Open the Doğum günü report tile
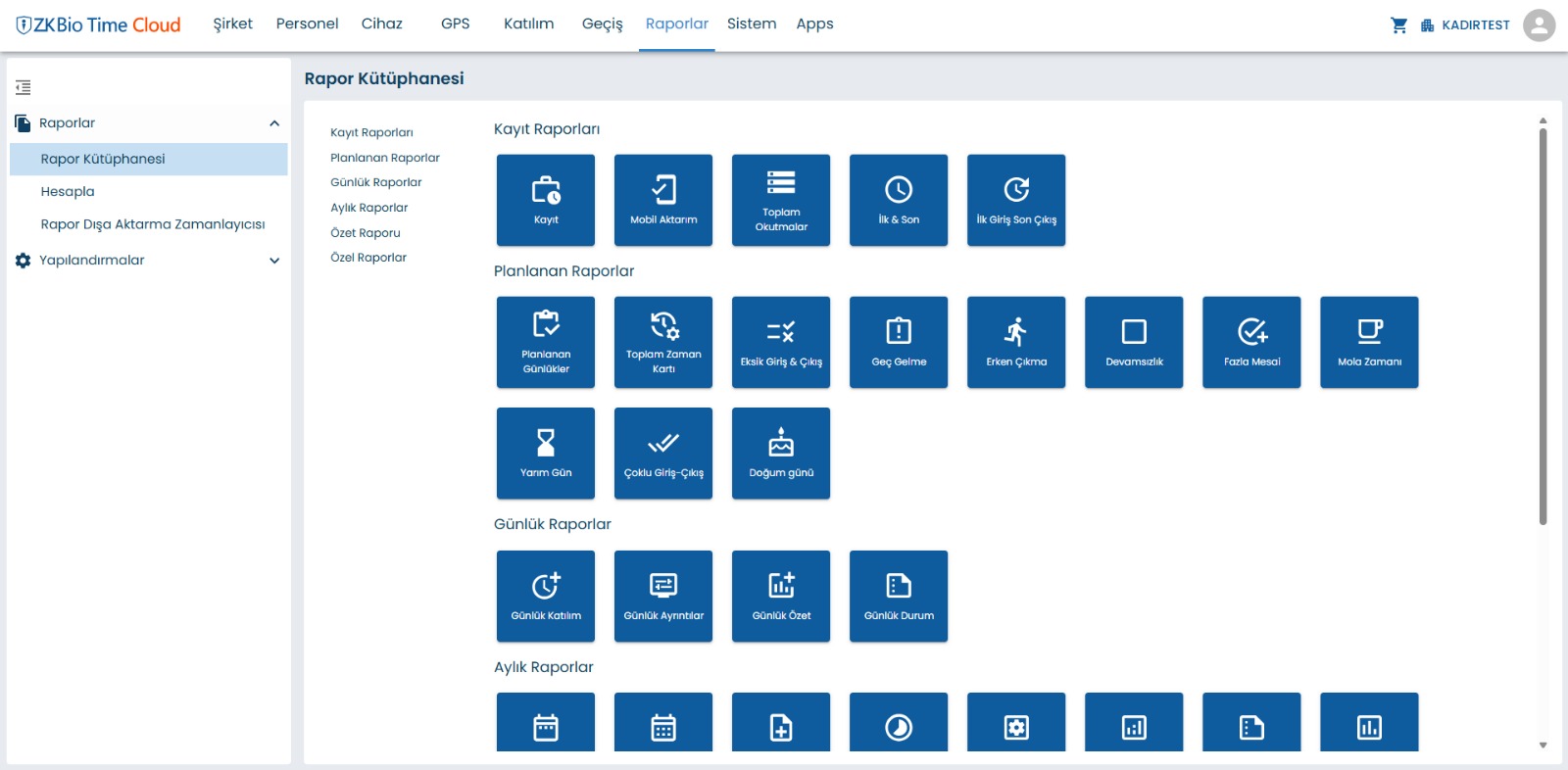Viewport: 1568px width, 770px height. click(x=780, y=453)
